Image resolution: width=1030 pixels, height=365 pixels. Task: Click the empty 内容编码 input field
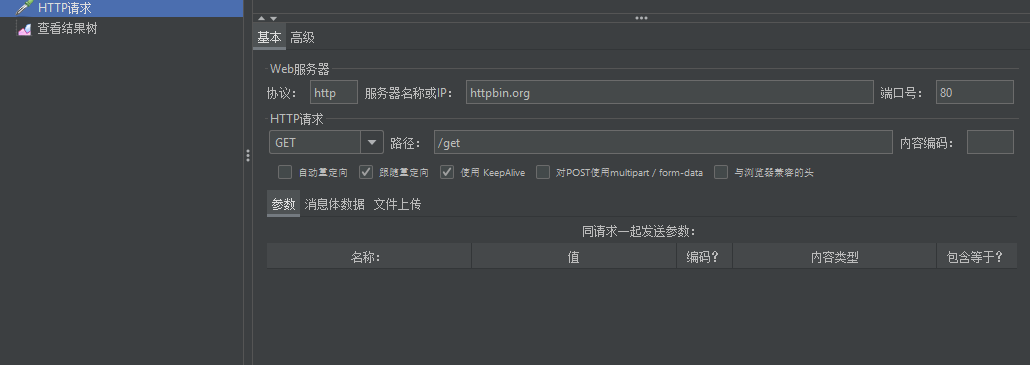[x=990, y=142]
